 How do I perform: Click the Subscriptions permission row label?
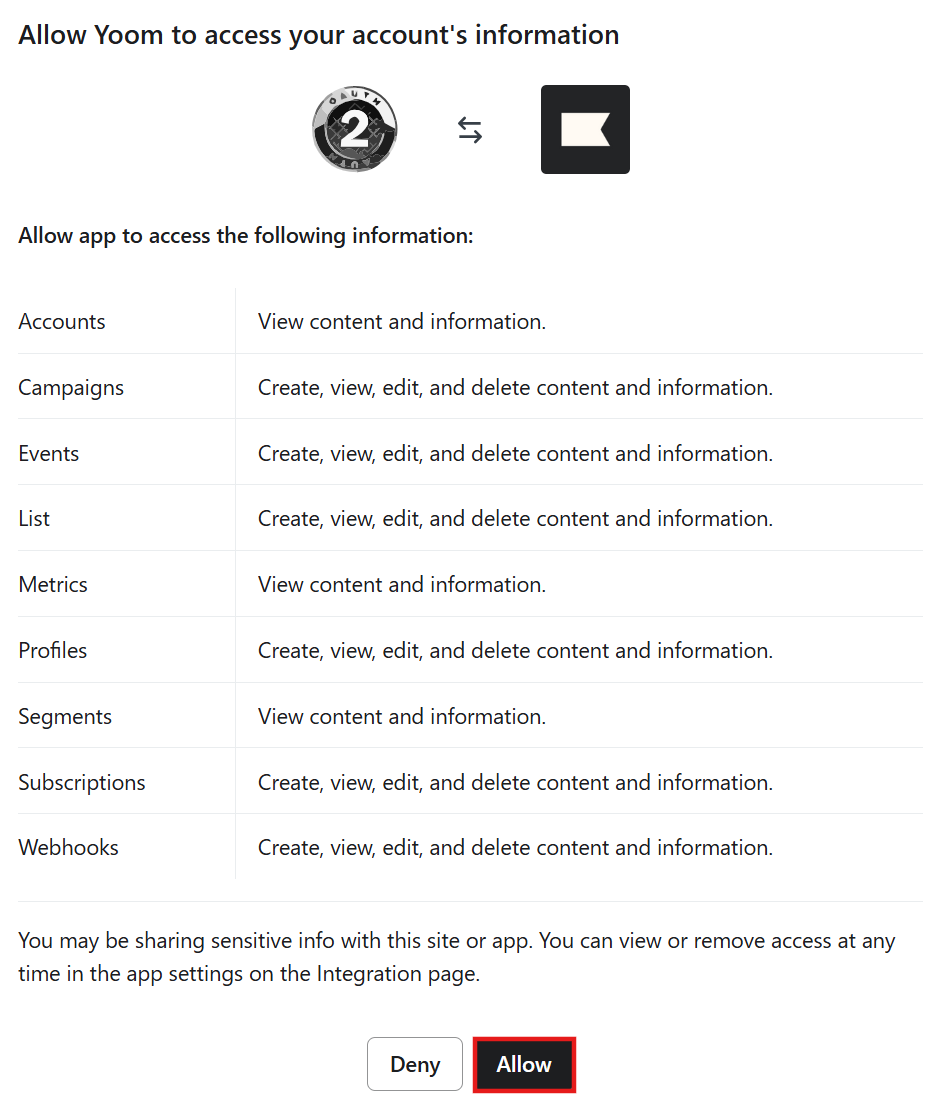[x=82, y=783]
